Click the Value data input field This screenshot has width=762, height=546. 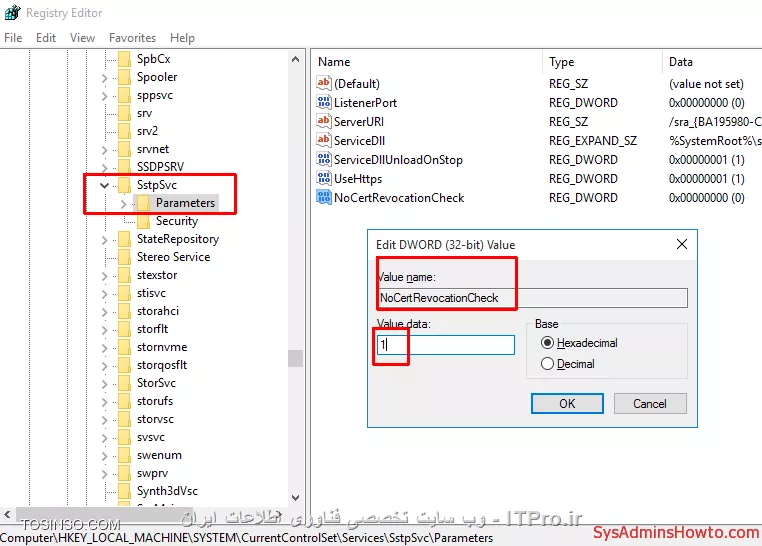click(446, 345)
